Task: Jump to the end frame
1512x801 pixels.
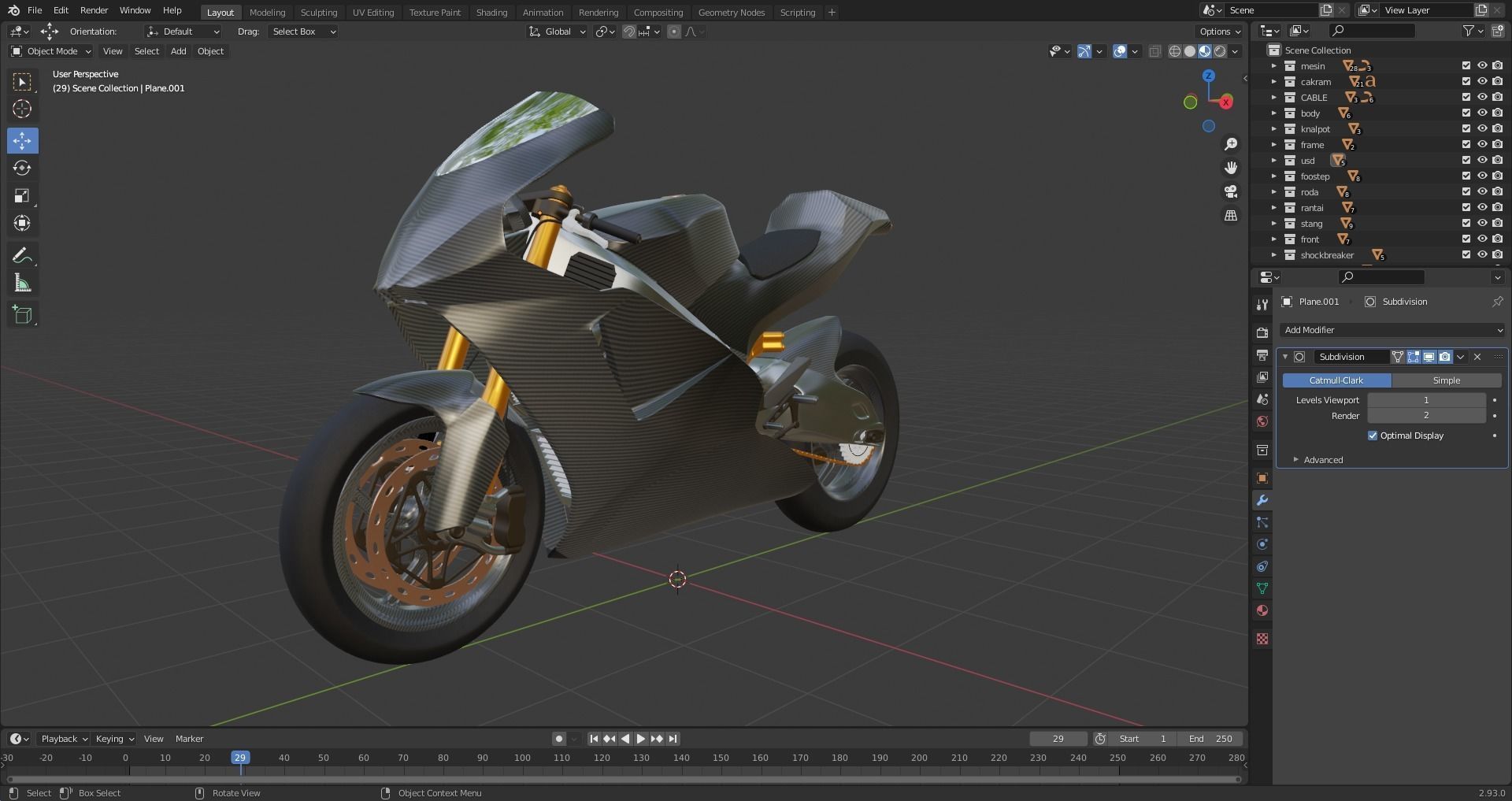Action: (673, 739)
